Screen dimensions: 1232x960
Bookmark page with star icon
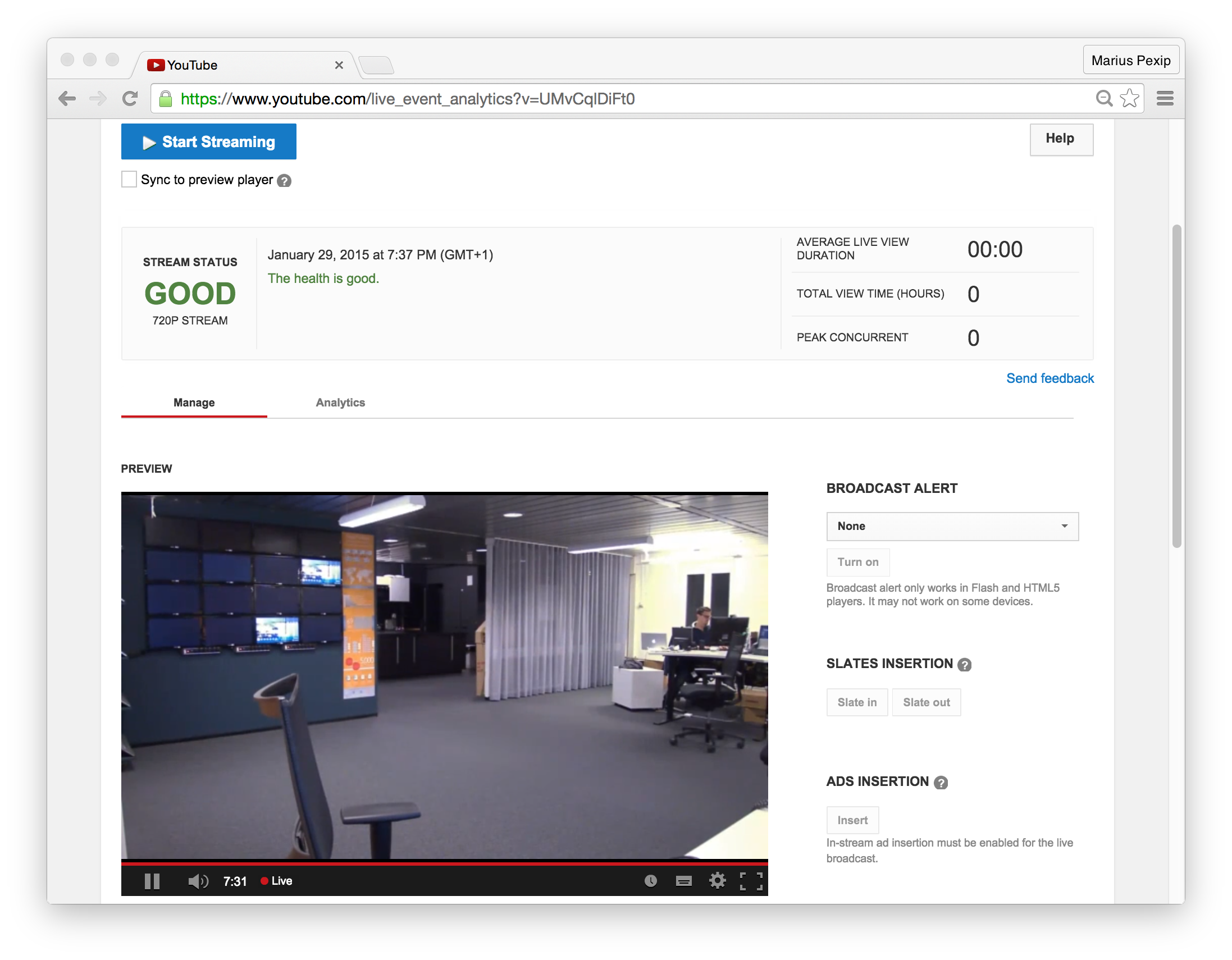click(x=1129, y=99)
